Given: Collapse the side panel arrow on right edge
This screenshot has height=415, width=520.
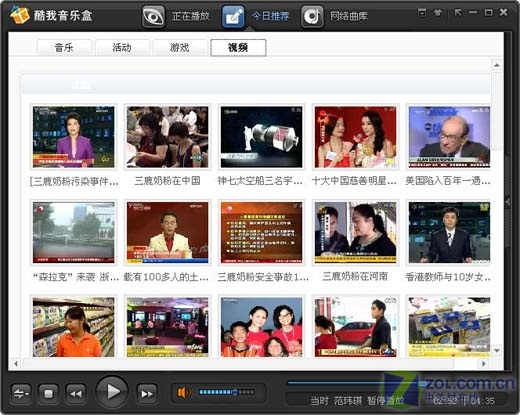Looking at the screenshot, I should tap(508, 202).
